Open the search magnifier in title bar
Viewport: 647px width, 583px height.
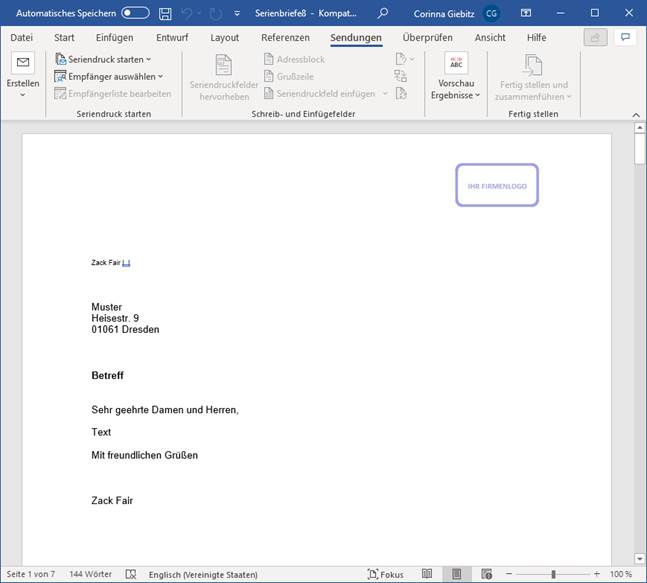tap(383, 14)
